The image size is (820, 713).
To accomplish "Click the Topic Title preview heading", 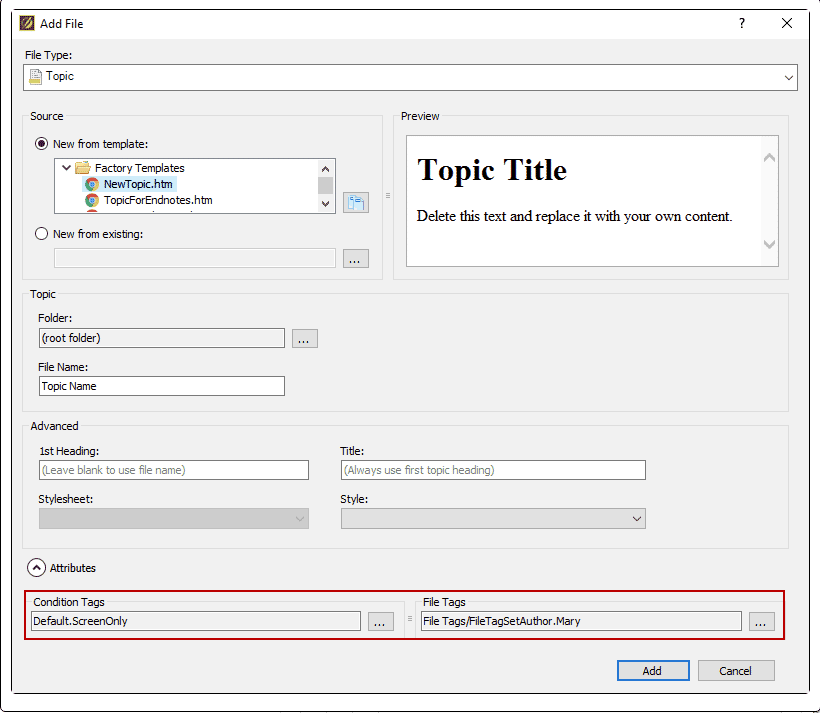I will [492, 170].
